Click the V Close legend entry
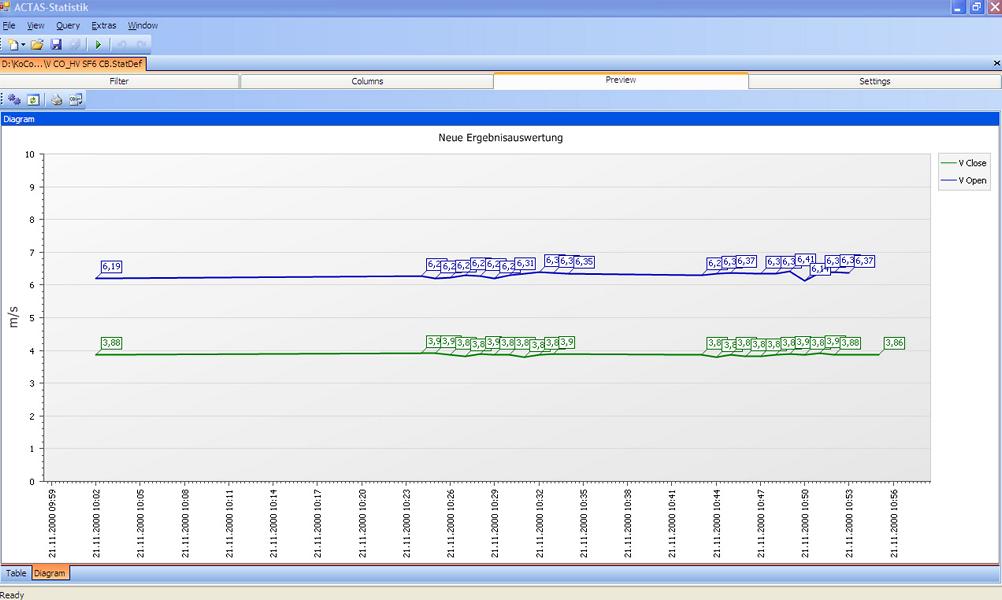Image resolution: width=1002 pixels, height=600 pixels. click(x=964, y=163)
